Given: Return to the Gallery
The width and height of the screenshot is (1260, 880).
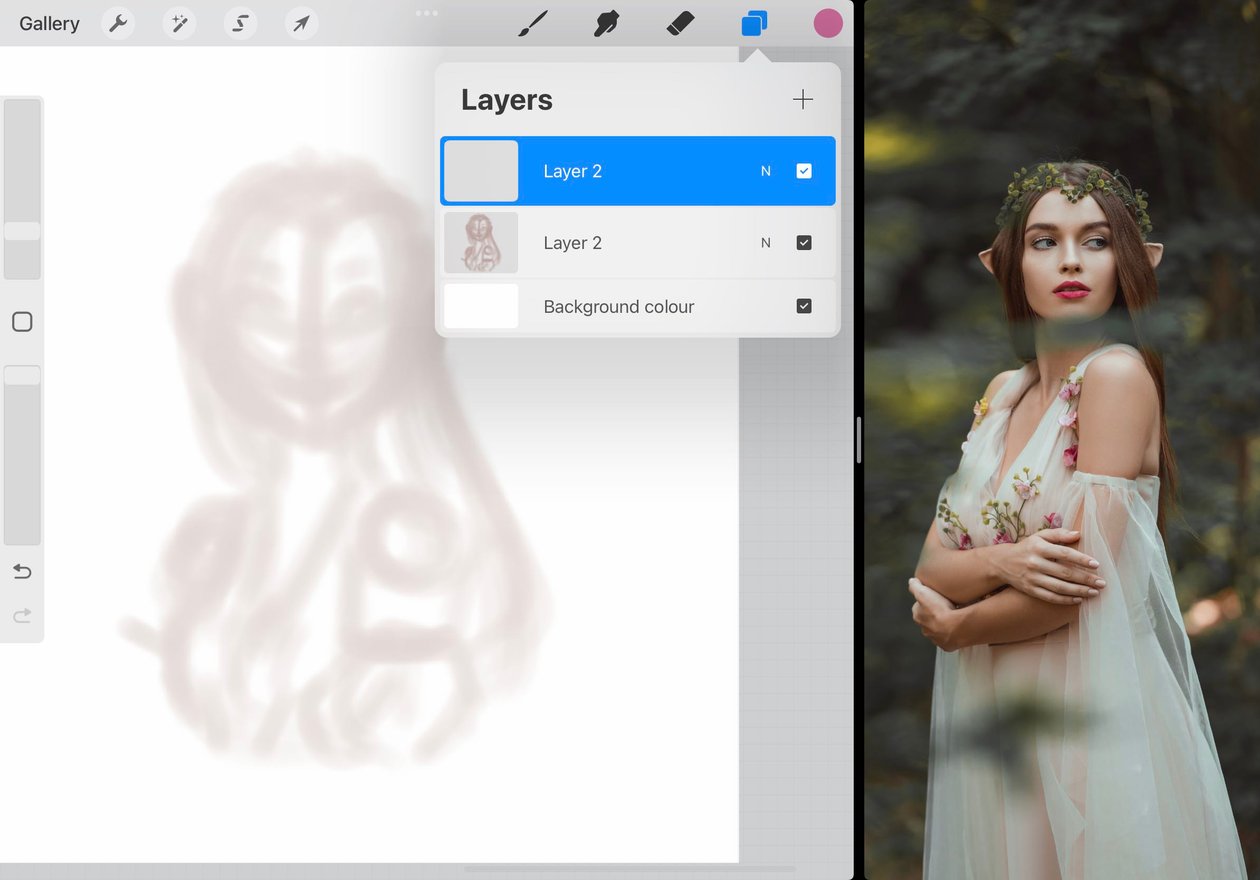Looking at the screenshot, I should [49, 24].
